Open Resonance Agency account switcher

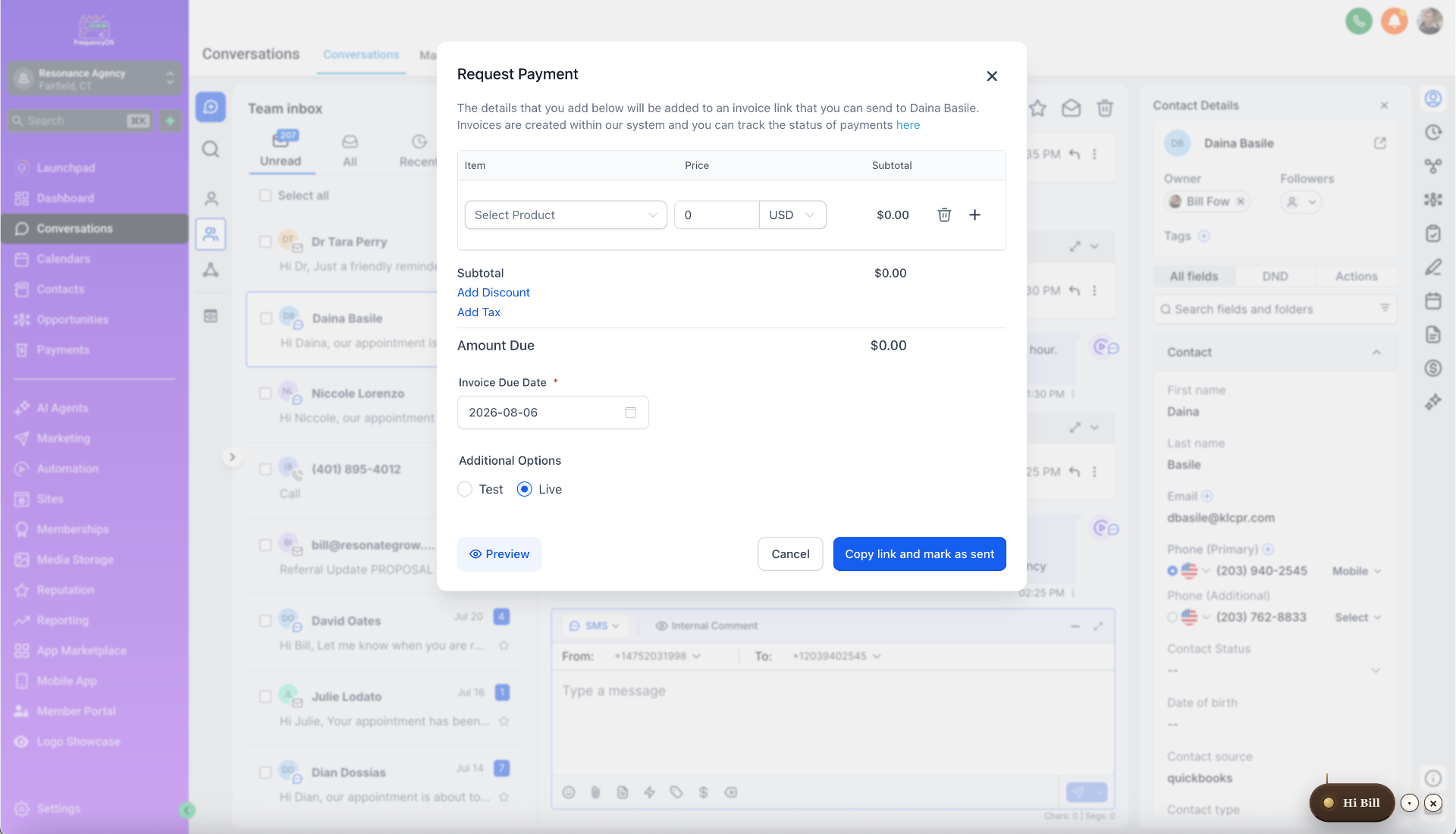click(x=95, y=78)
